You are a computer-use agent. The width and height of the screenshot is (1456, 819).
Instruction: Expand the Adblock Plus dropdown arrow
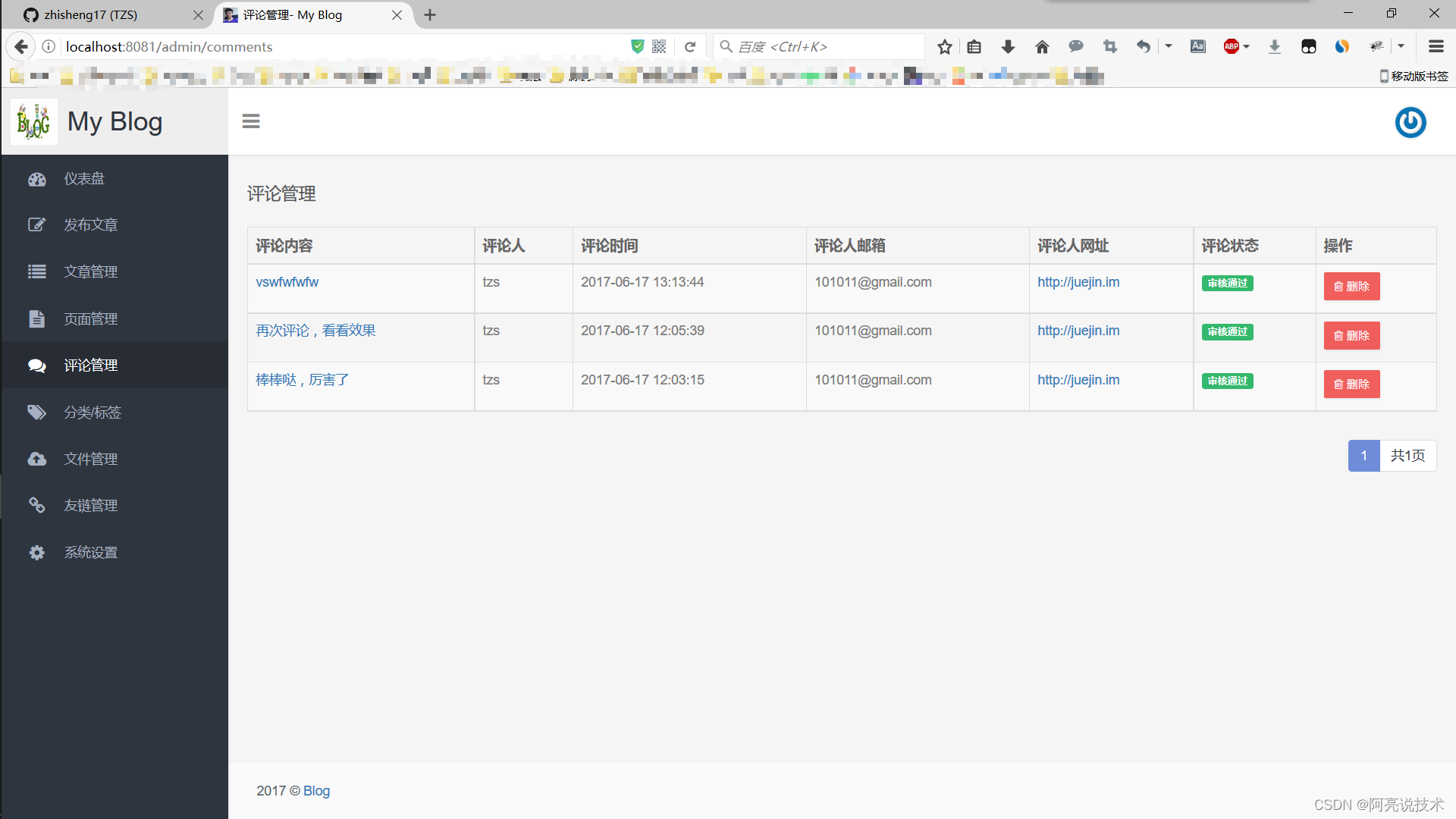[1247, 47]
